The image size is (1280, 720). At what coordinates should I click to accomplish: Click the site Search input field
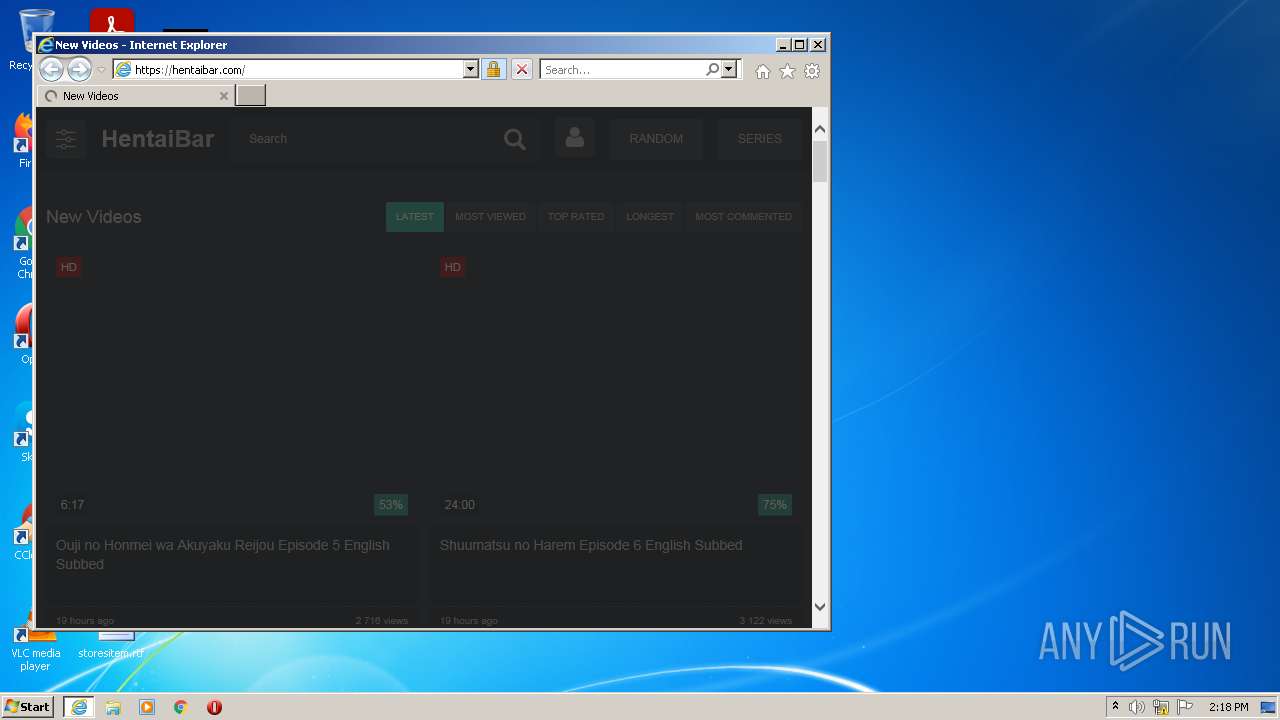[365, 139]
